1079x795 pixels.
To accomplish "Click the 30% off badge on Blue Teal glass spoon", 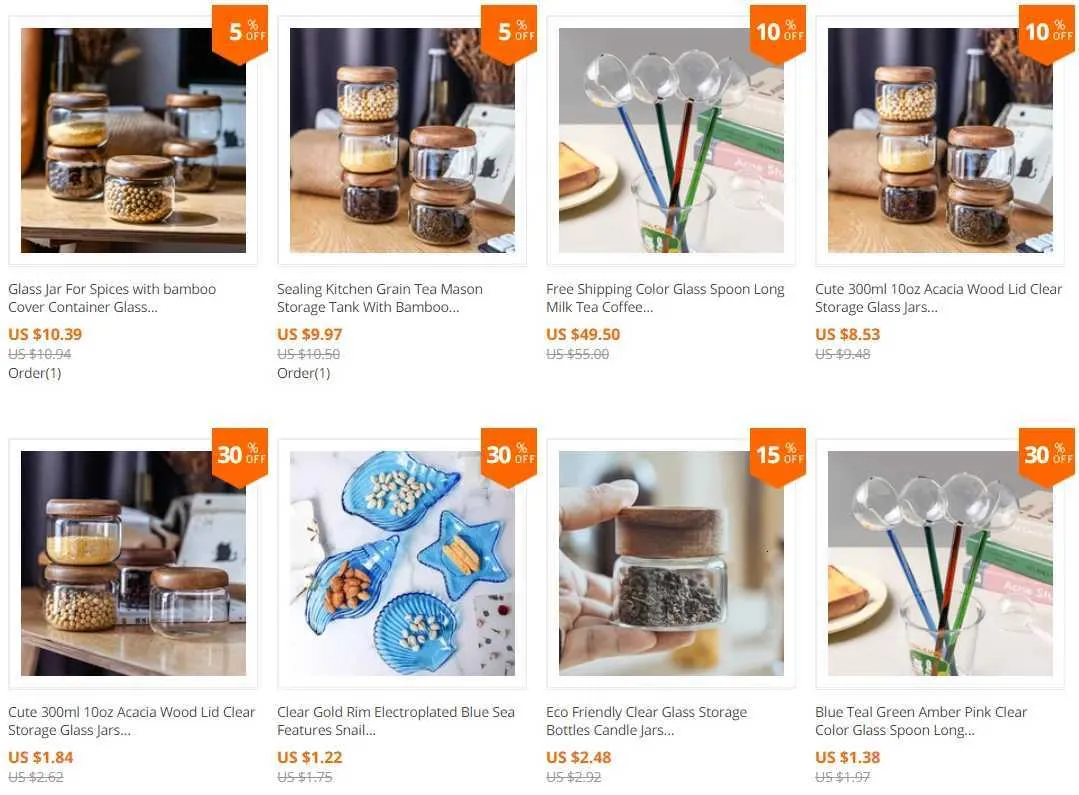I will coord(1047,456).
